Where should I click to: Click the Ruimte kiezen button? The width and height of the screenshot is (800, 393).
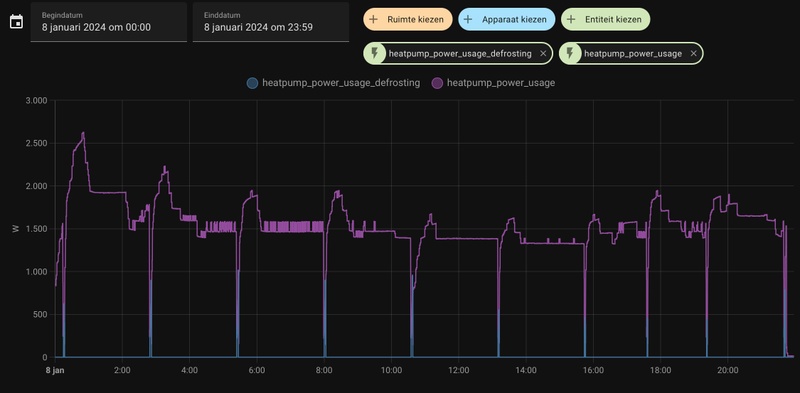pos(408,19)
